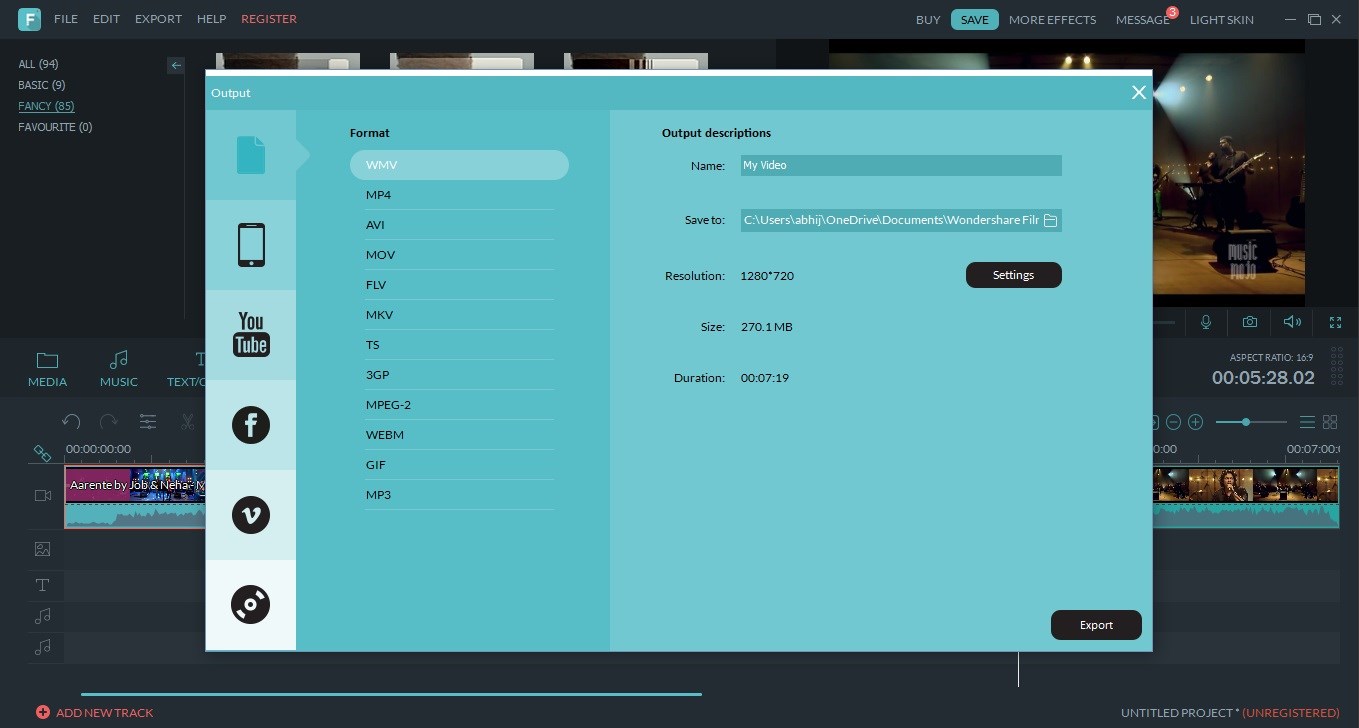Screen dimensions: 1359x728
Task: Choose the Facebook upload option
Action: coord(251,424)
